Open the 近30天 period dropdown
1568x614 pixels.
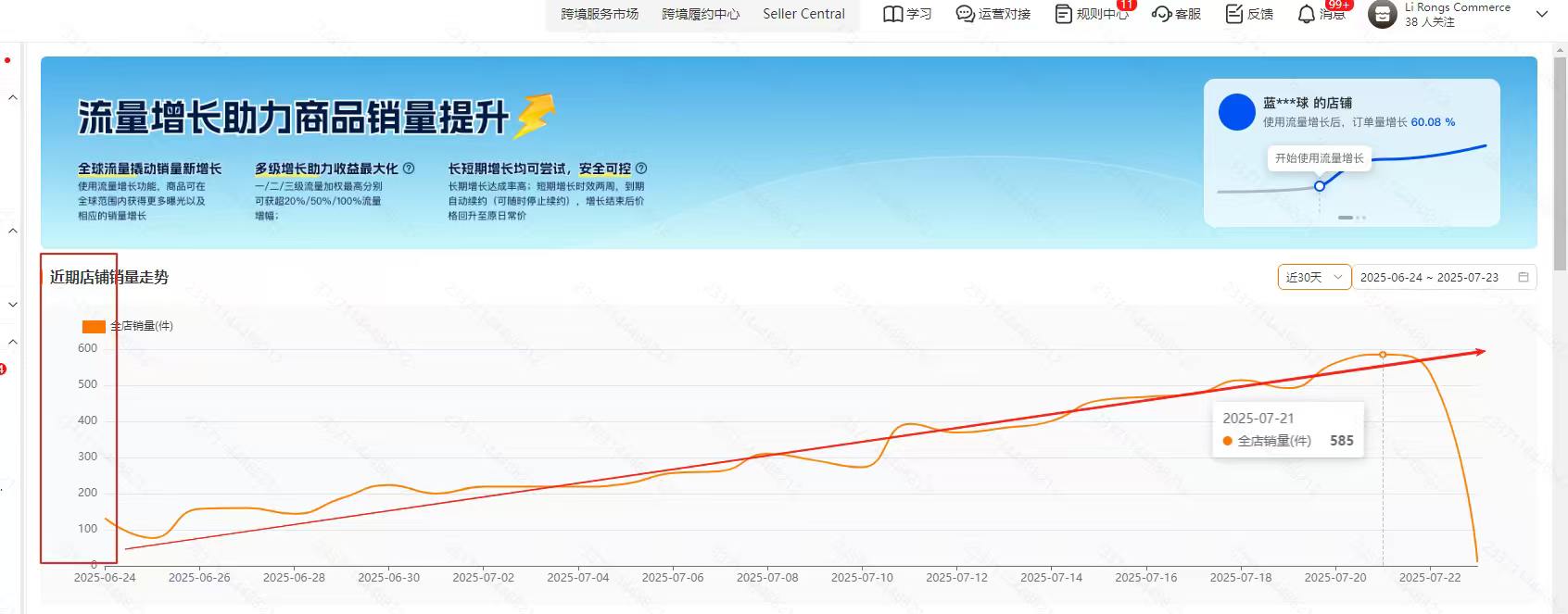pyautogui.click(x=1314, y=277)
